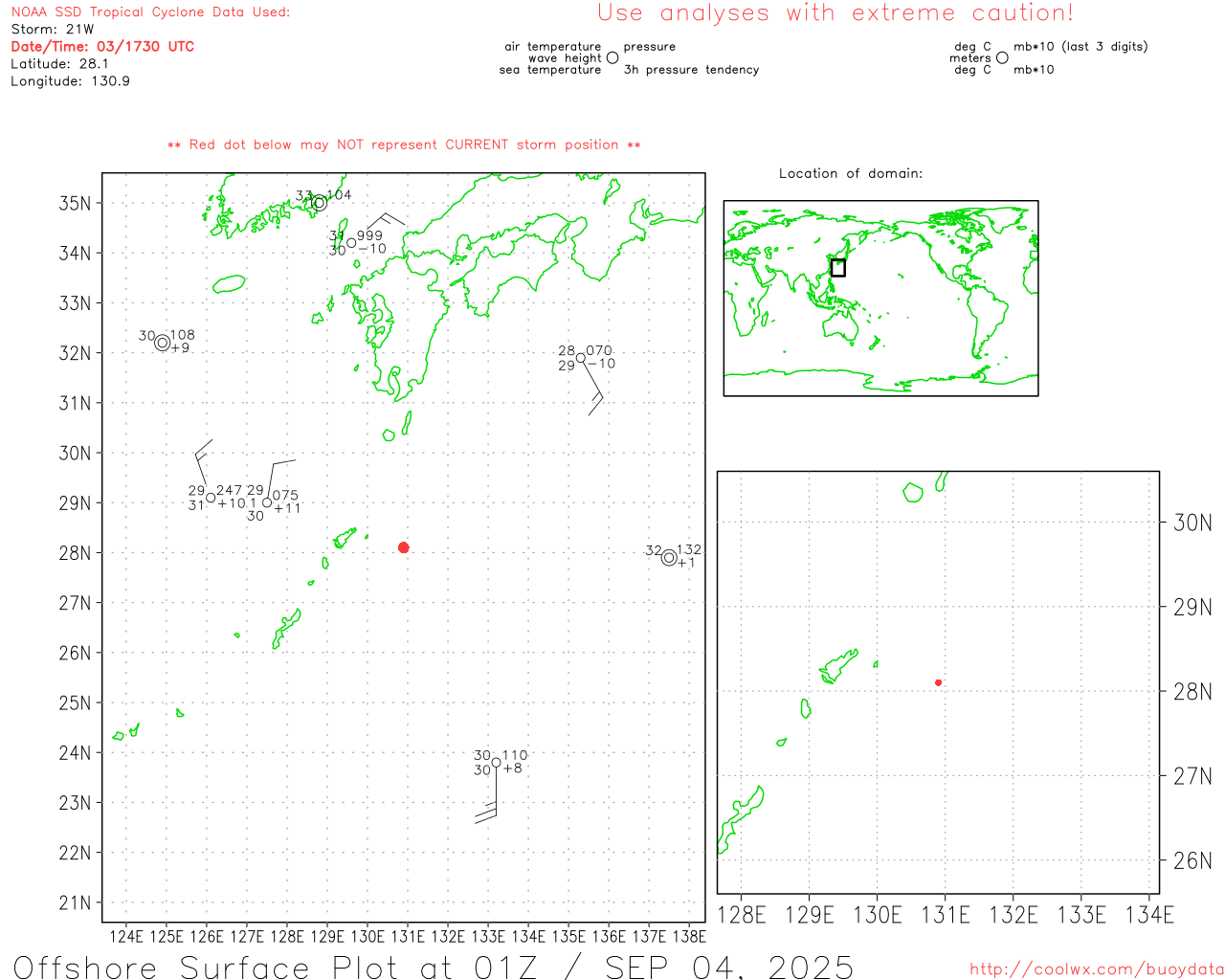Click the 32N latitude label on main map
The width and height of the screenshot is (1225, 980).
[76, 353]
